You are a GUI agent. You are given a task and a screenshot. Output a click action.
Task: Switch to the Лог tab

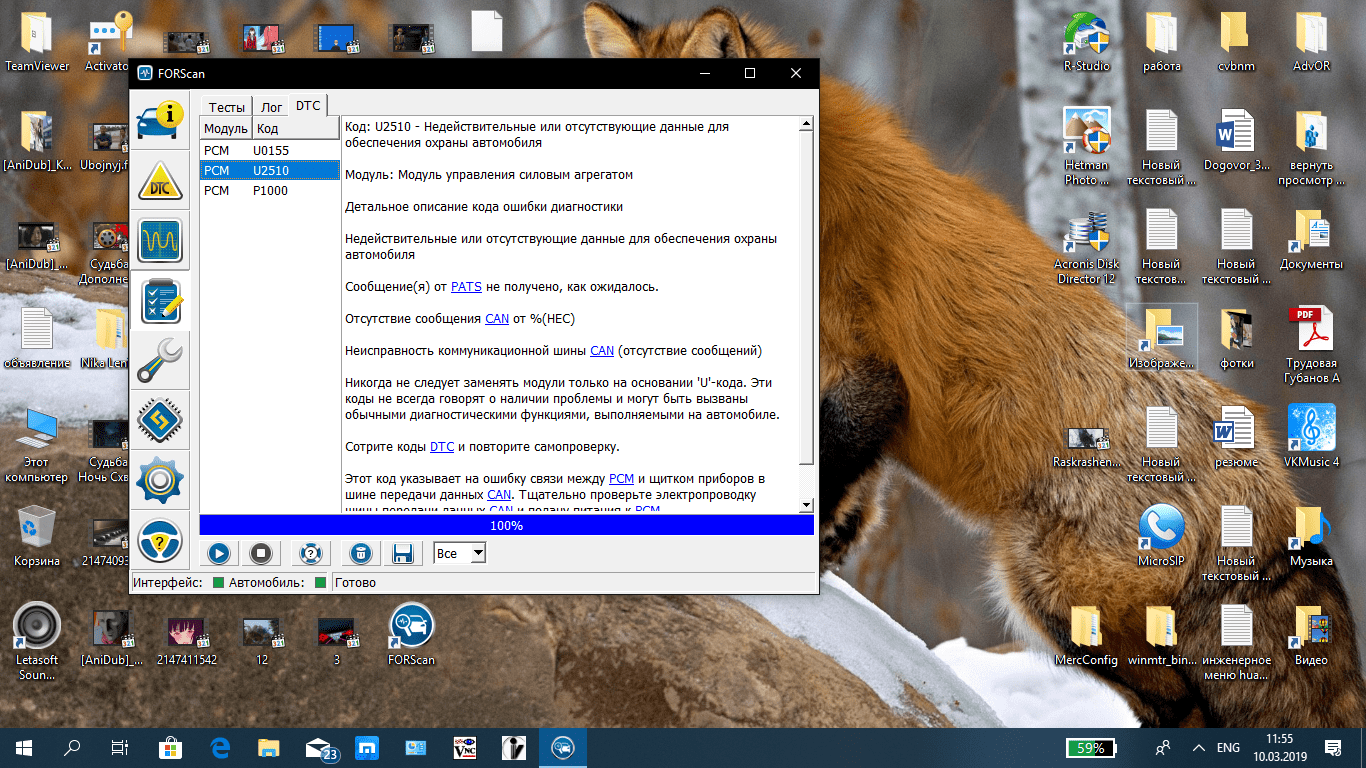[x=271, y=107]
